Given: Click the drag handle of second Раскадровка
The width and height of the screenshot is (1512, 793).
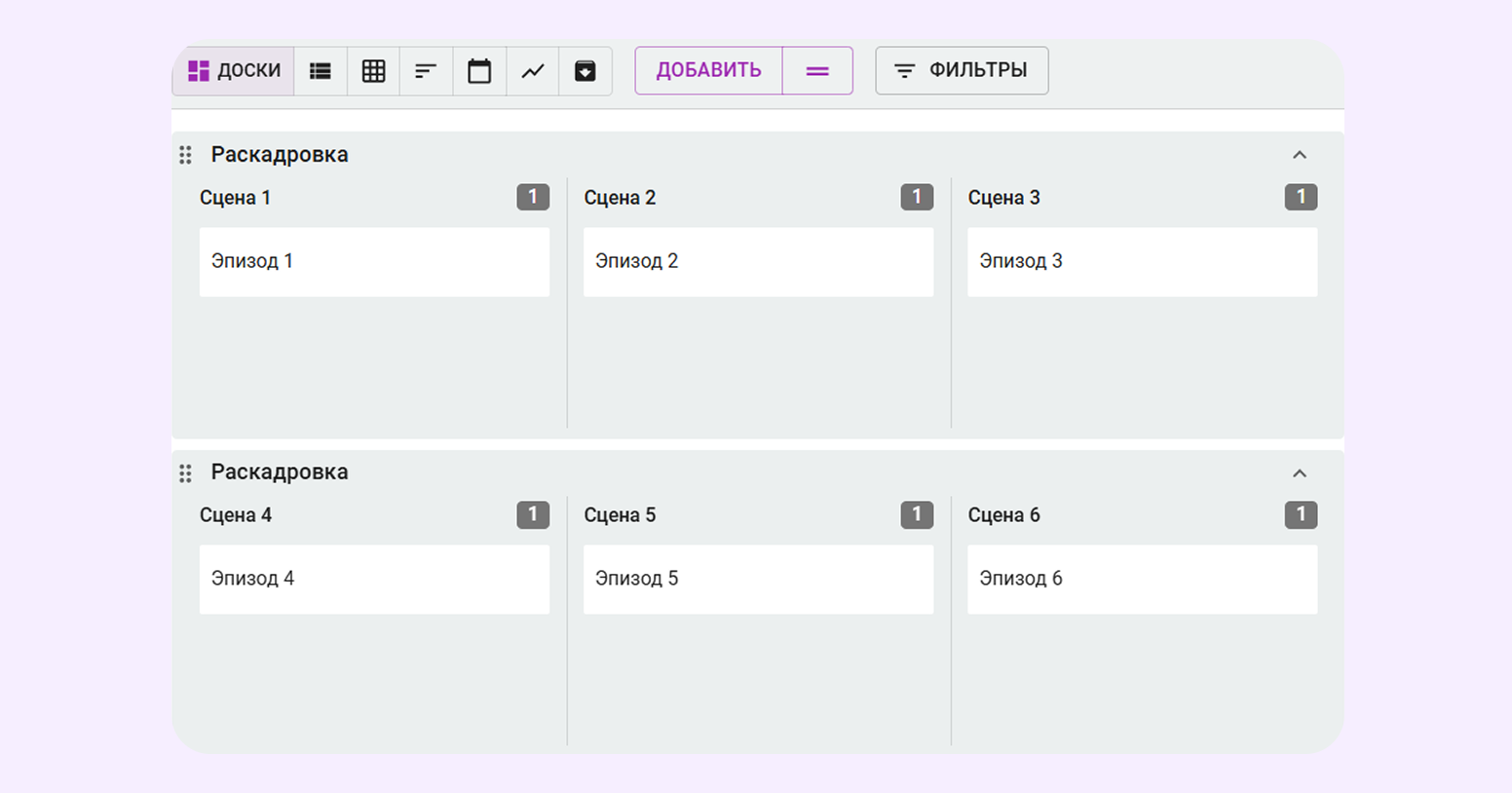Looking at the screenshot, I should point(185,473).
